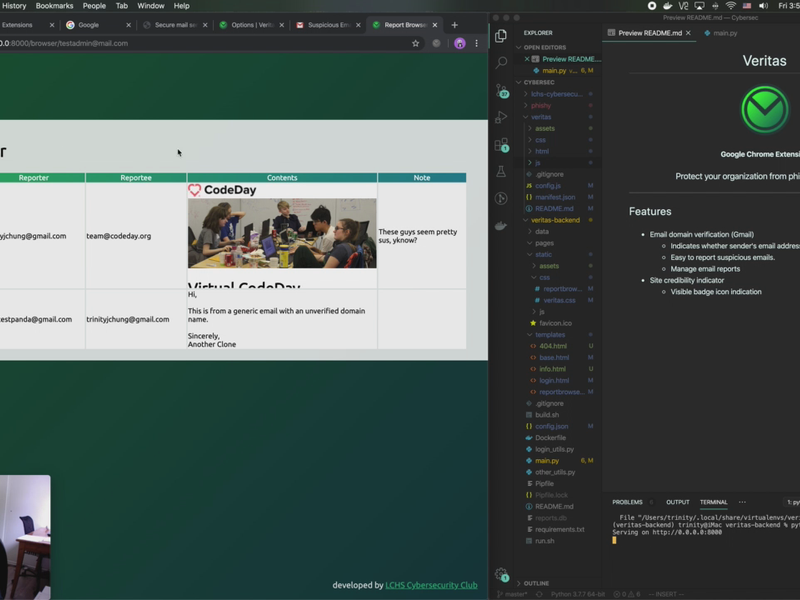Open the Window menu
This screenshot has width=800, height=600.
[x=151, y=6]
